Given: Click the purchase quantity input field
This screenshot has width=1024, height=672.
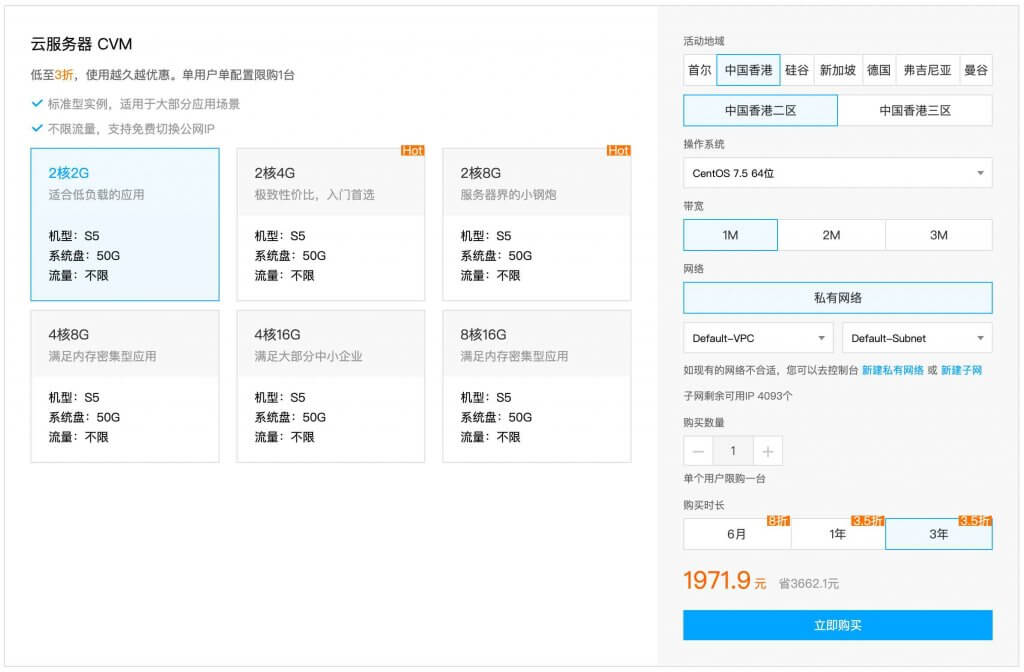Looking at the screenshot, I should 733,451.
